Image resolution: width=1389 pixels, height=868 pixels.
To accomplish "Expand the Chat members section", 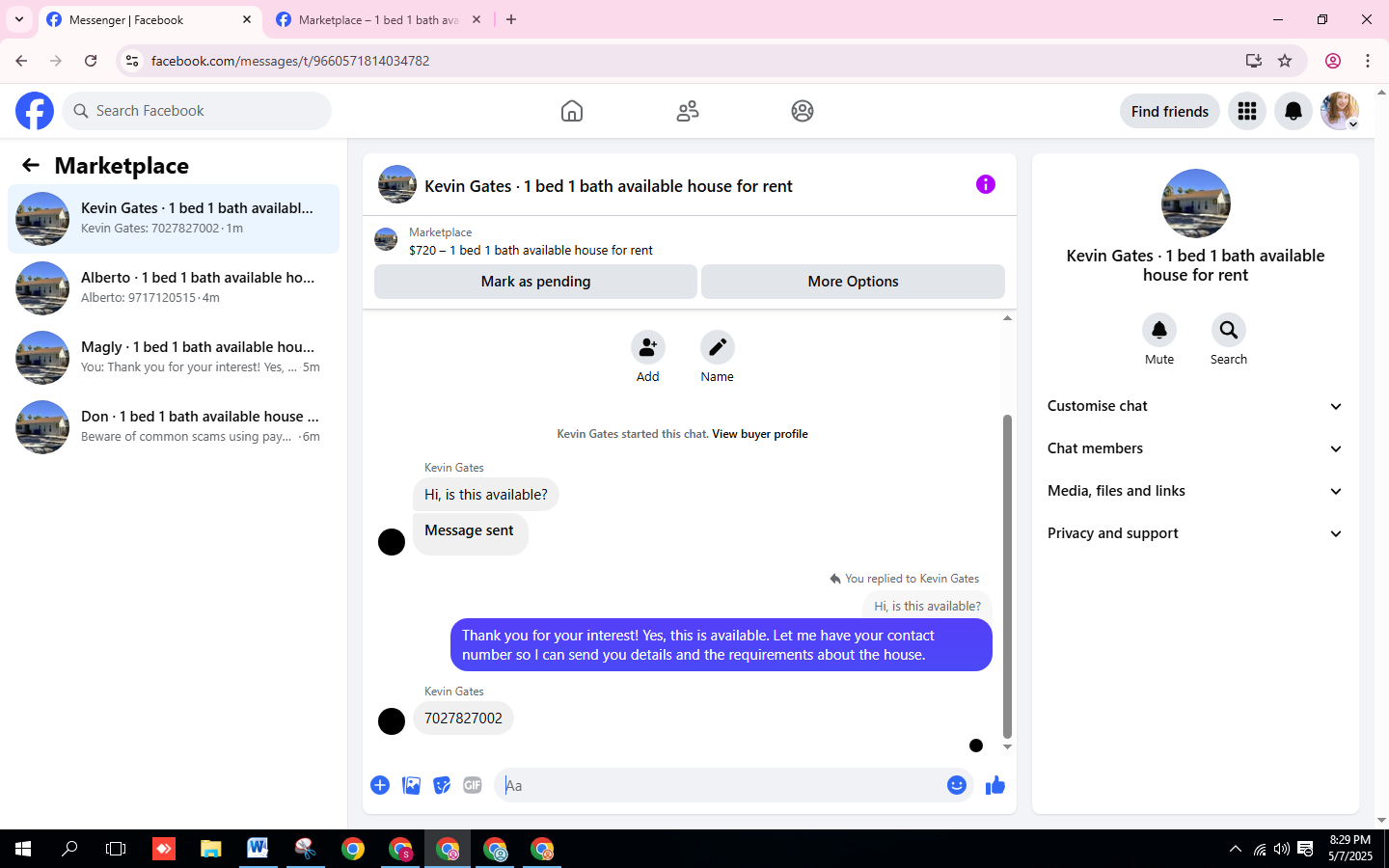I will point(1195,448).
